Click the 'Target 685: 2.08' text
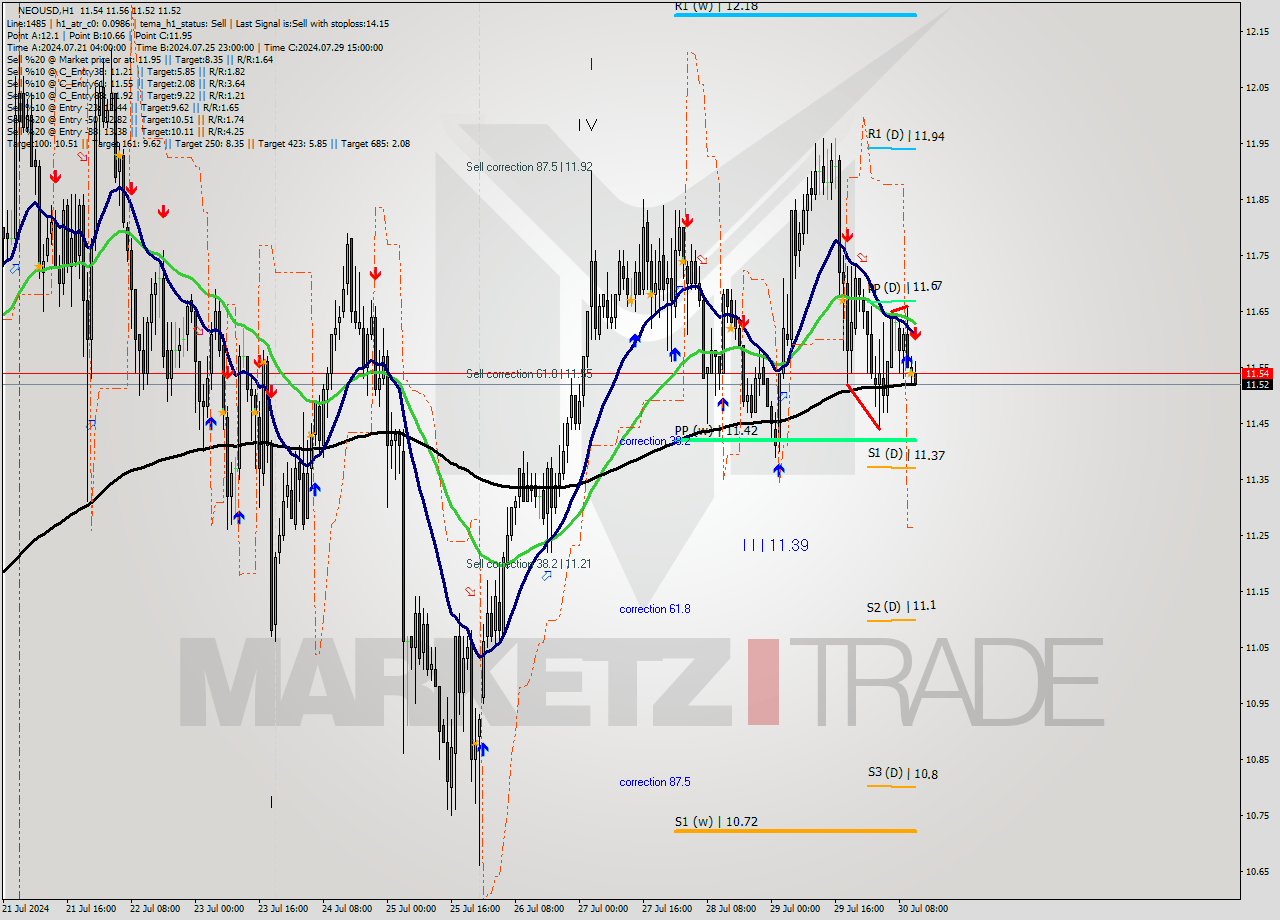 pos(375,143)
